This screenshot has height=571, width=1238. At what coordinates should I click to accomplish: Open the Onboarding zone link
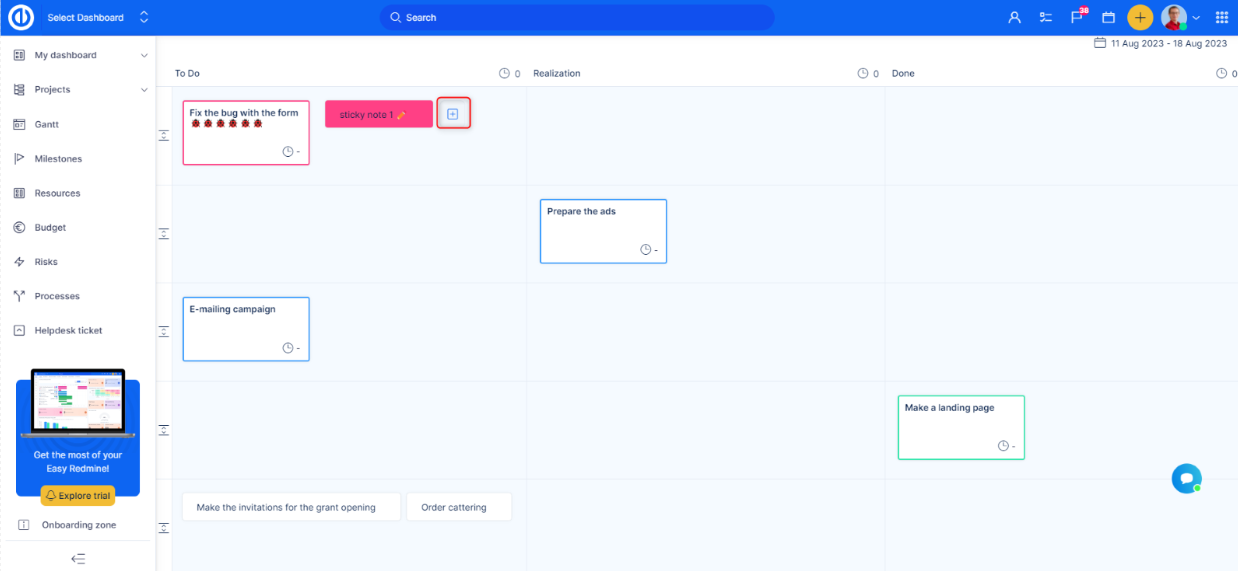pyautogui.click(x=78, y=525)
